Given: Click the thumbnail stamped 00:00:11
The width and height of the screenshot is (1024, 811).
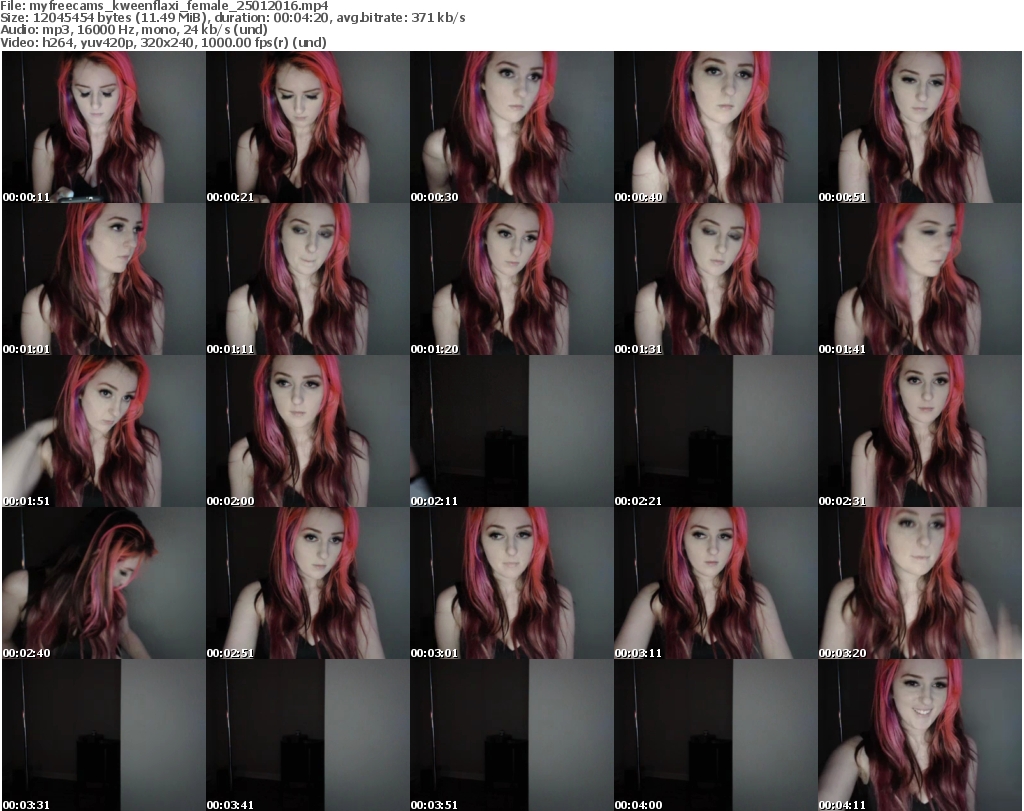Looking at the screenshot, I should coord(104,127).
